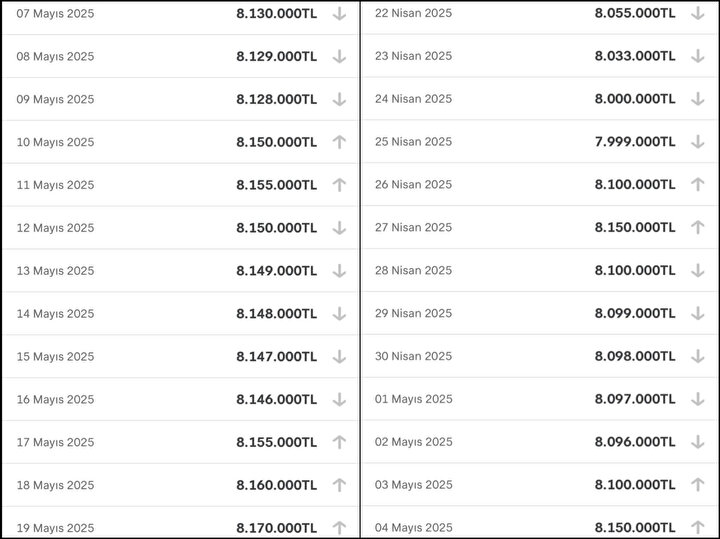Screen dimensions: 720x539
Task: Click the down arrow beside 07 Mayıs 2025
Action: point(339,14)
